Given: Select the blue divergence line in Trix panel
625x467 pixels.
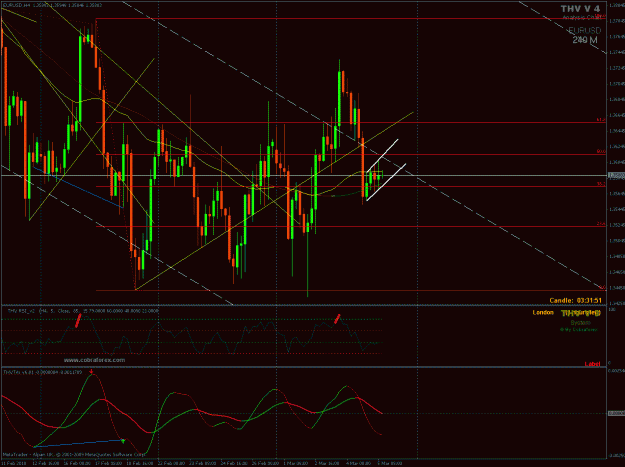Looking at the screenshot, I should click(79, 443).
